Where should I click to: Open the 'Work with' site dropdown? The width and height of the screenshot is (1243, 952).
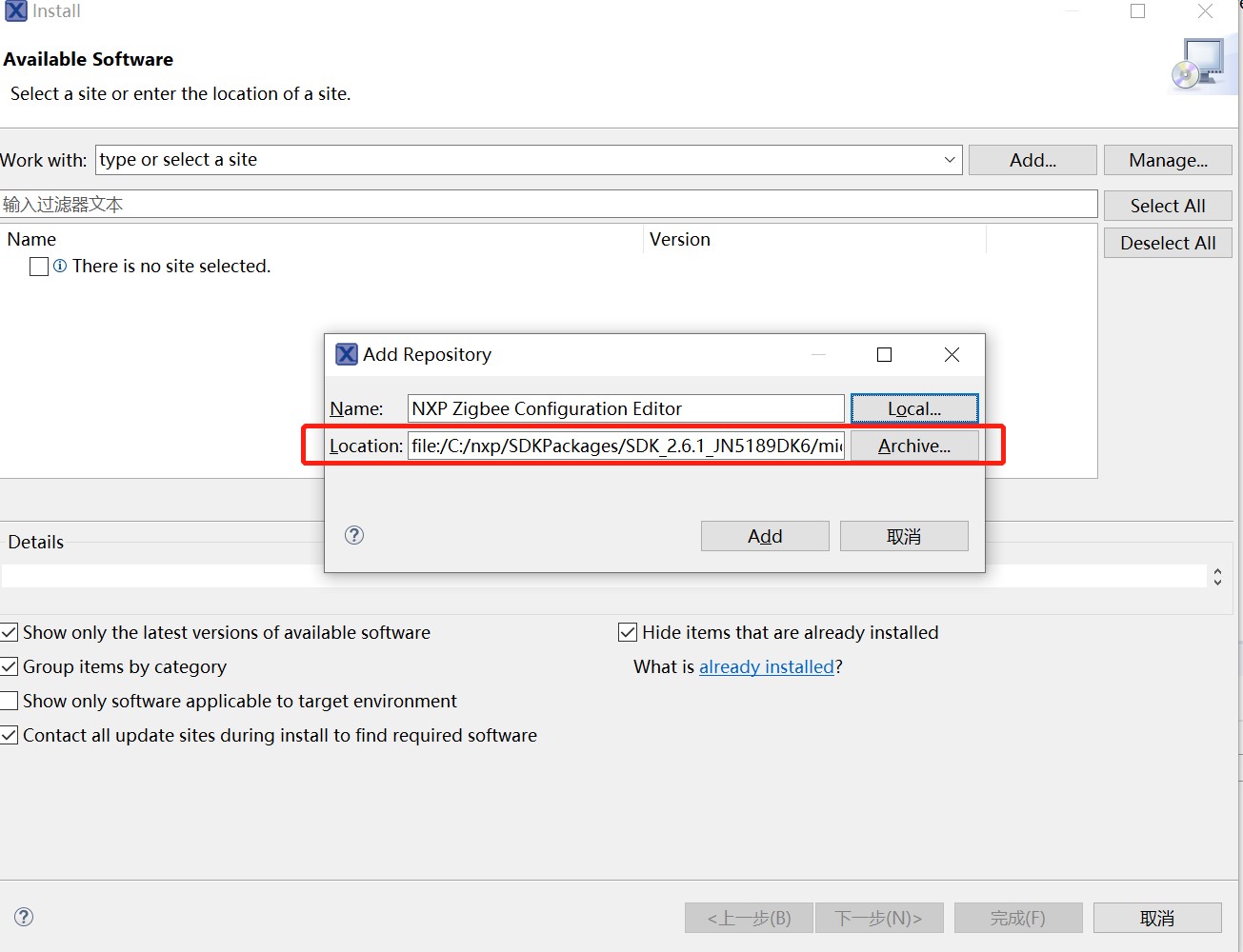[x=949, y=160]
